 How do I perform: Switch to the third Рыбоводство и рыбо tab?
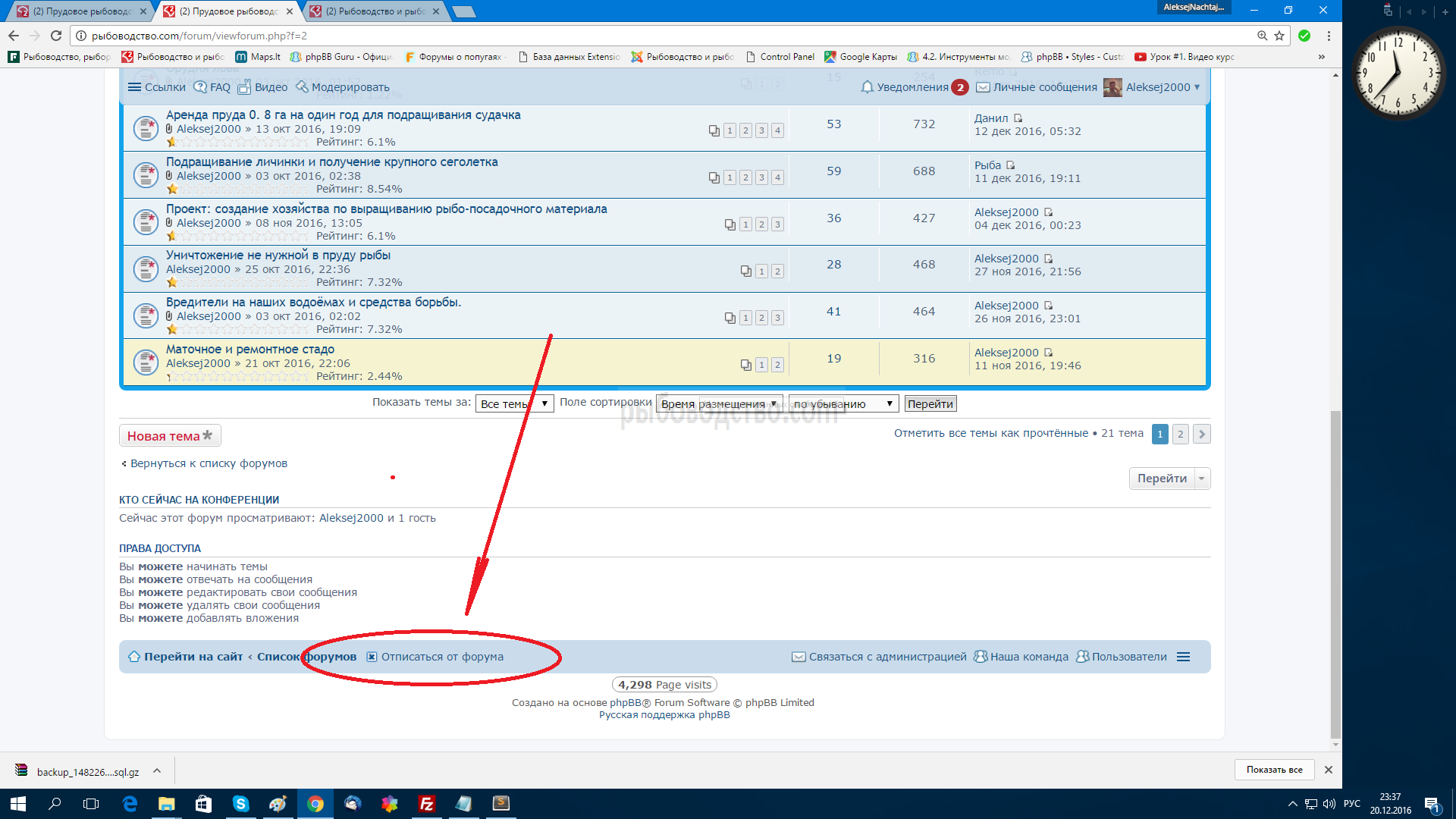click(x=375, y=11)
